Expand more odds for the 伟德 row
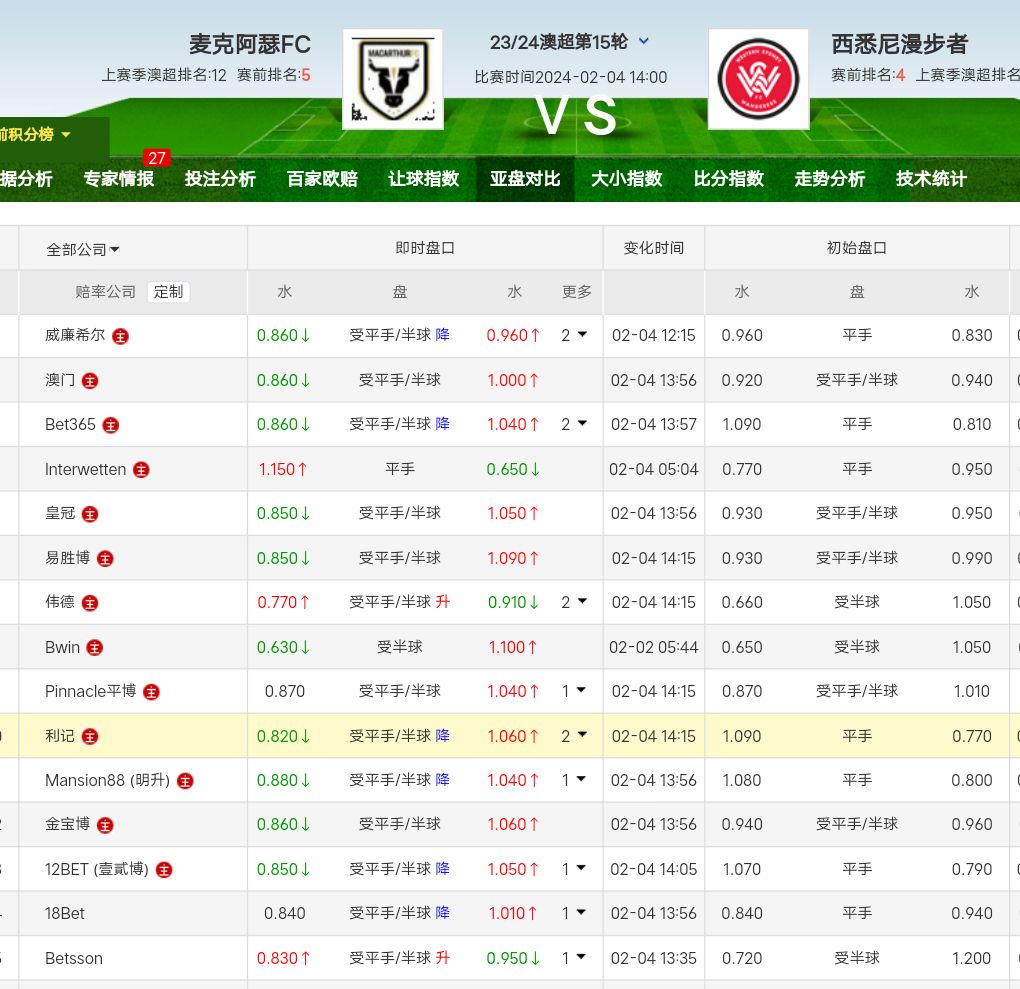1020x989 pixels. pos(573,603)
